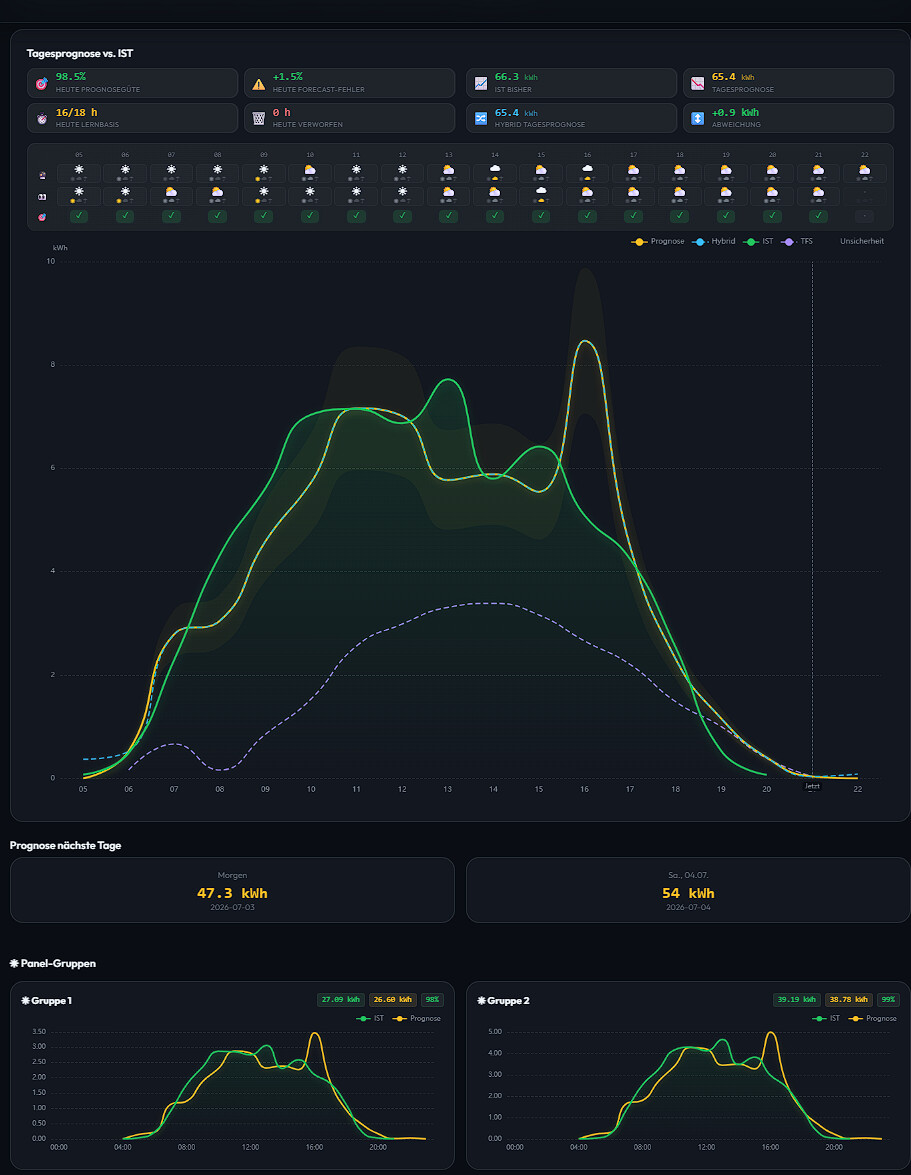The height and width of the screenshot is (1175, 911).
Task: Open the Morgen 47.3 kWh forecast card
Action: (x=232, y=890)
